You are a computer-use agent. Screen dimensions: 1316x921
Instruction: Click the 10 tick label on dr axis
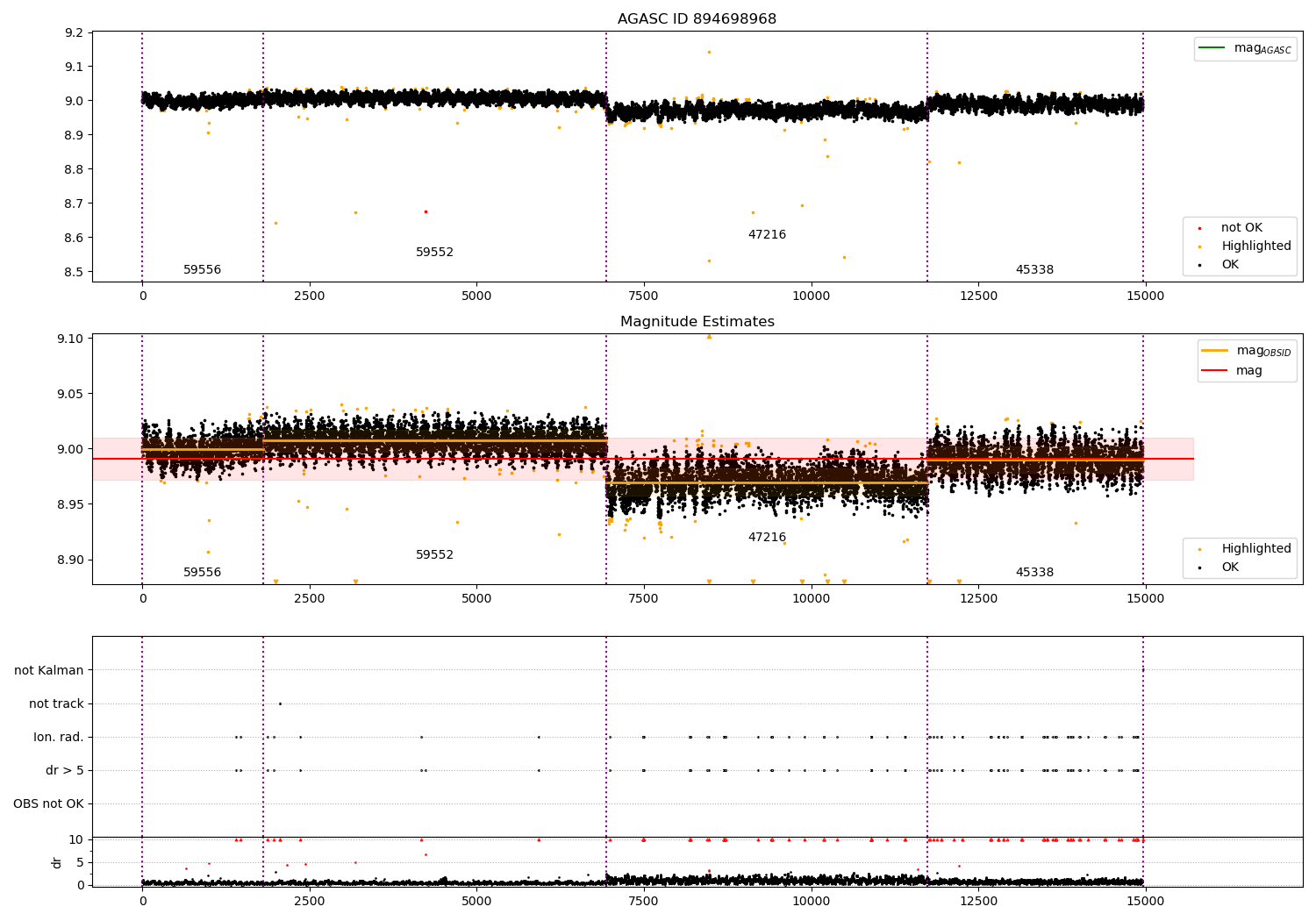(76, 839)
